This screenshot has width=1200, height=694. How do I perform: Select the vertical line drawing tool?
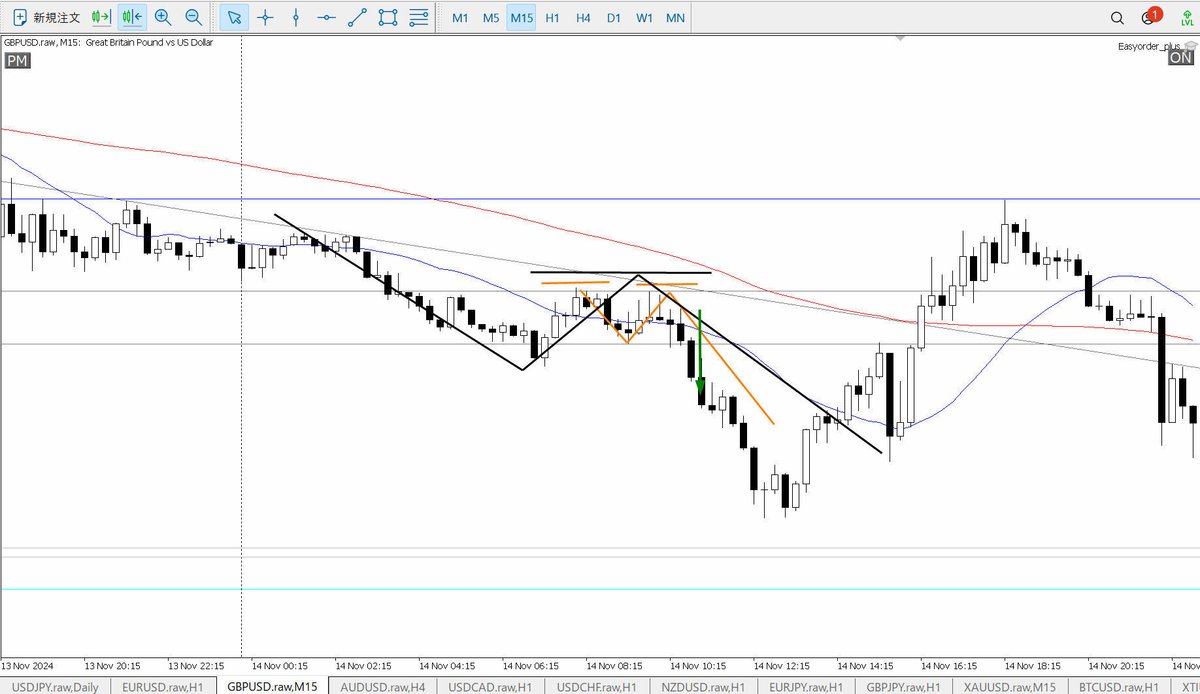[296, 17]
